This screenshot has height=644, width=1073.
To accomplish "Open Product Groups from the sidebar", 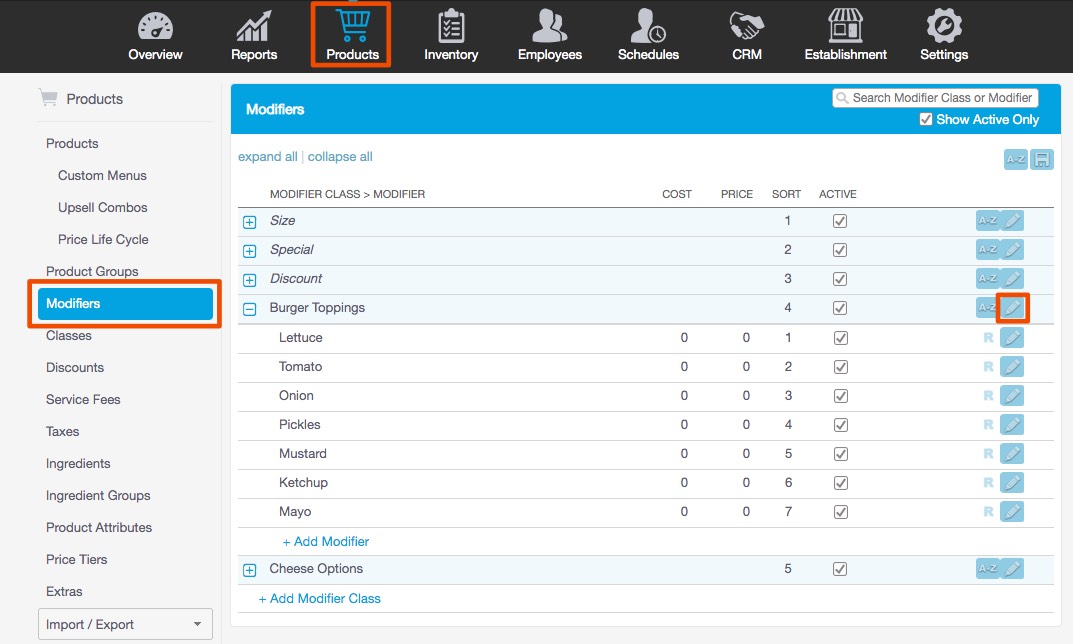I will pos(92,271).
